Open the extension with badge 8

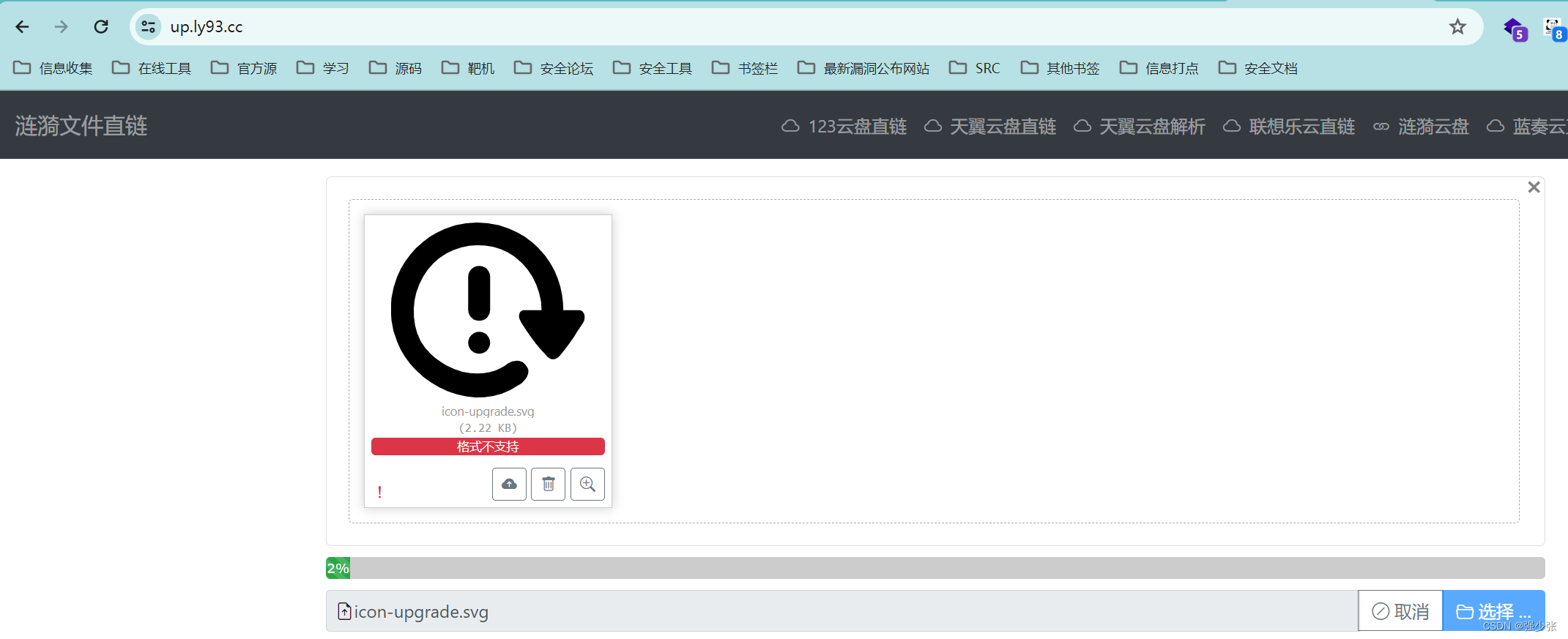coord(1555,29)
